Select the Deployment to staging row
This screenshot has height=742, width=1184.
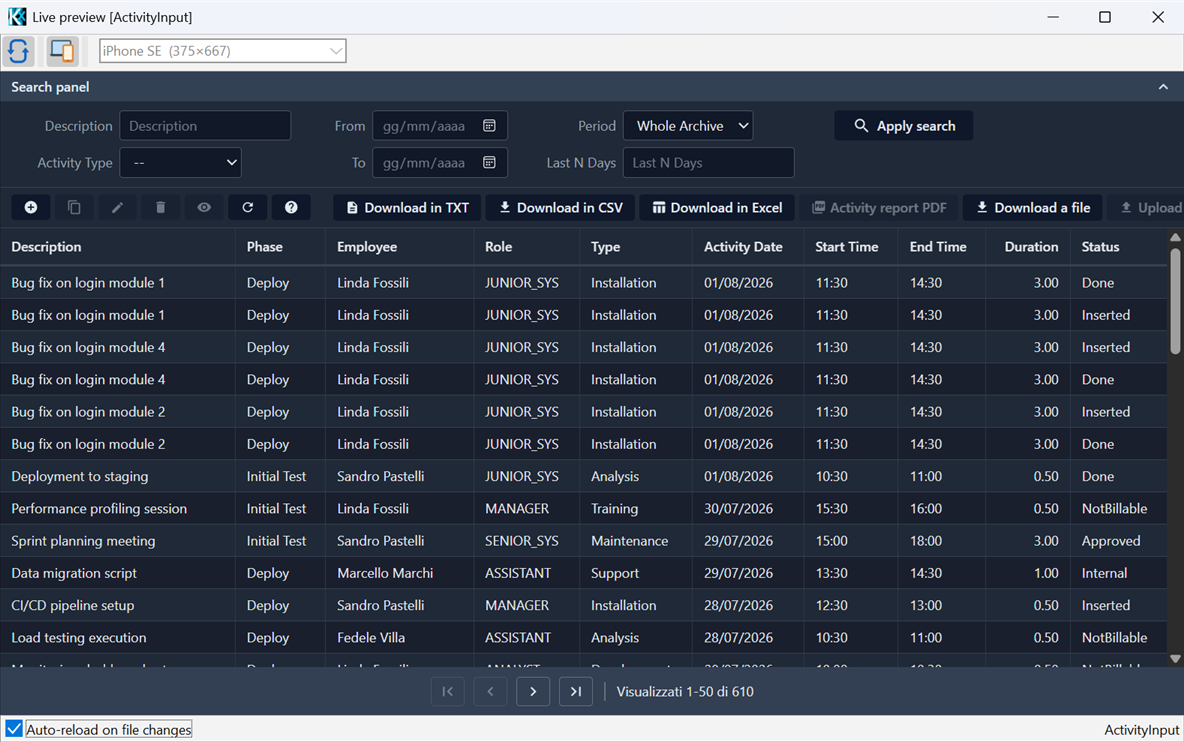pyautogui.click(x=584, y=476)
